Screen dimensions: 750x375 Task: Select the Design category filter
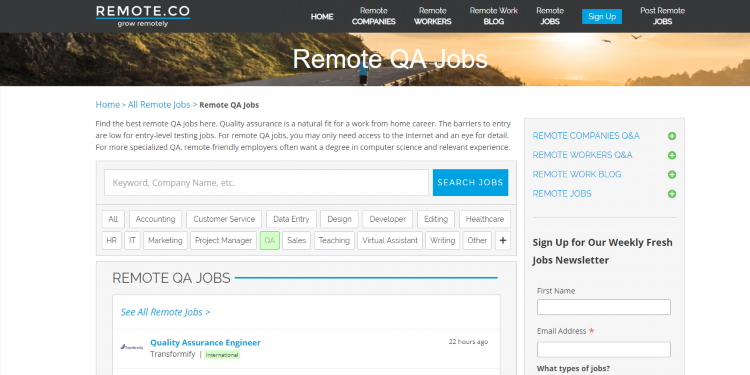(339, 219)
